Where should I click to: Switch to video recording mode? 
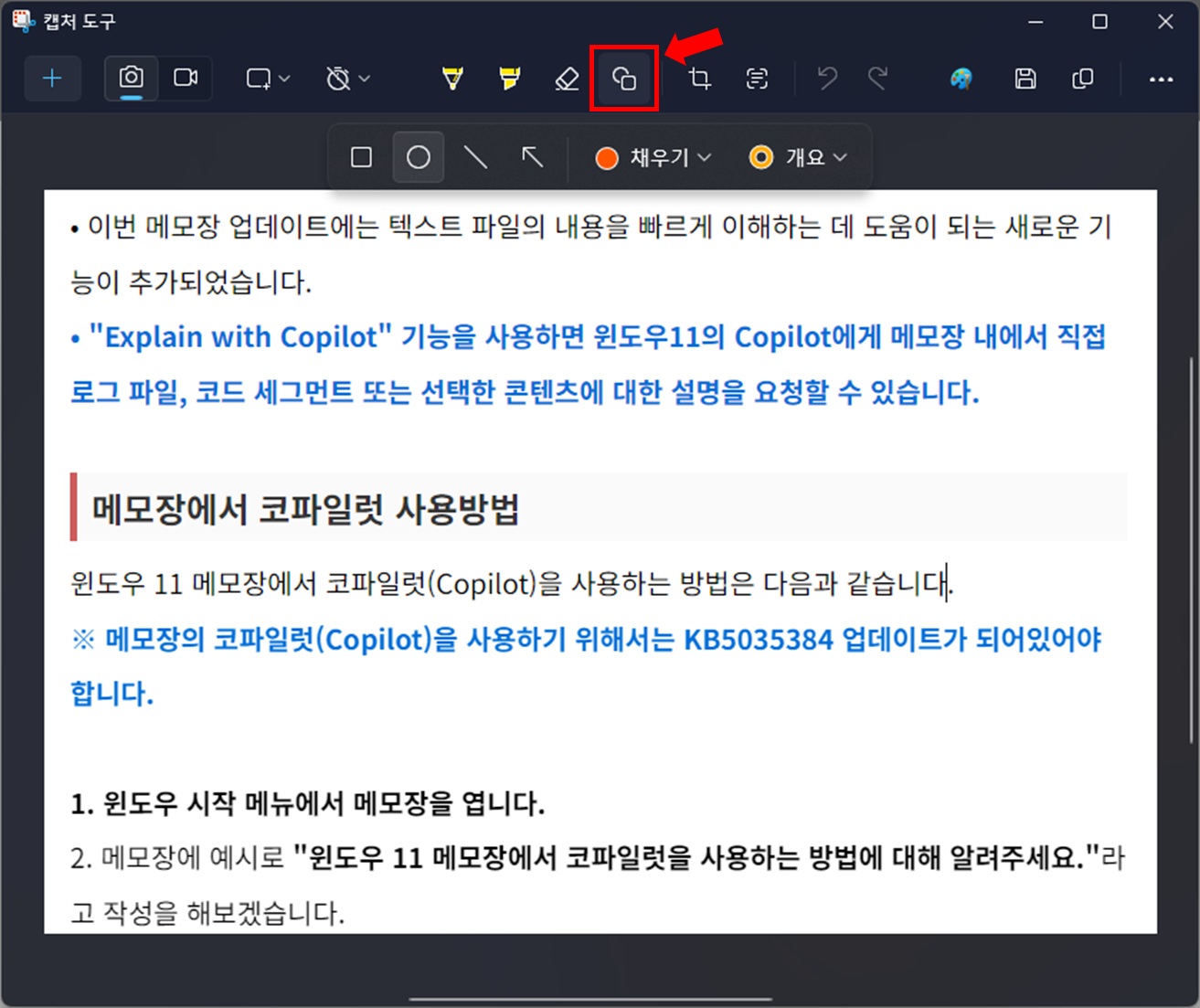tap(186, 78)
